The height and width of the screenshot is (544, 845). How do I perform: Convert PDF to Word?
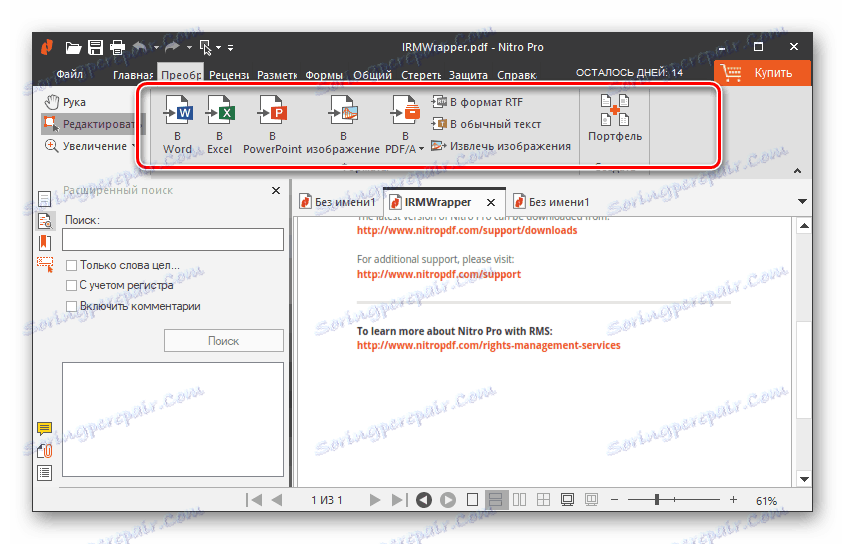[177, 125]
